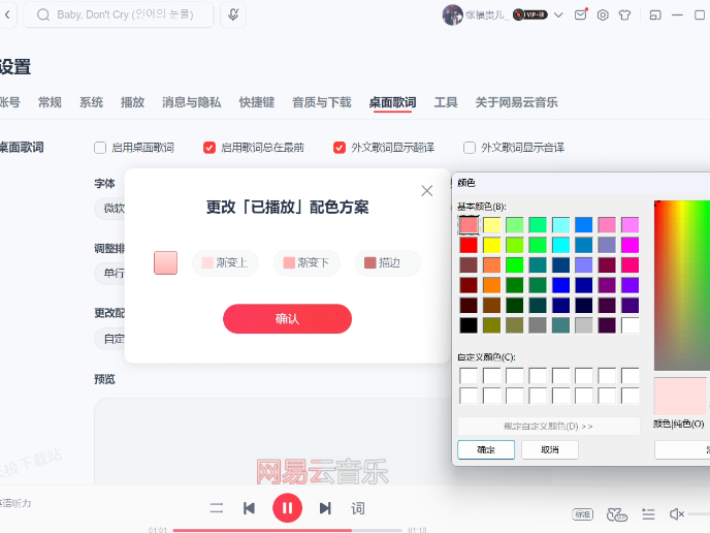Image resolution: width=710 pixels, height=533 pixels.
Task: Open the 消息与隐私 tab
Action: [x=192, y=102]
